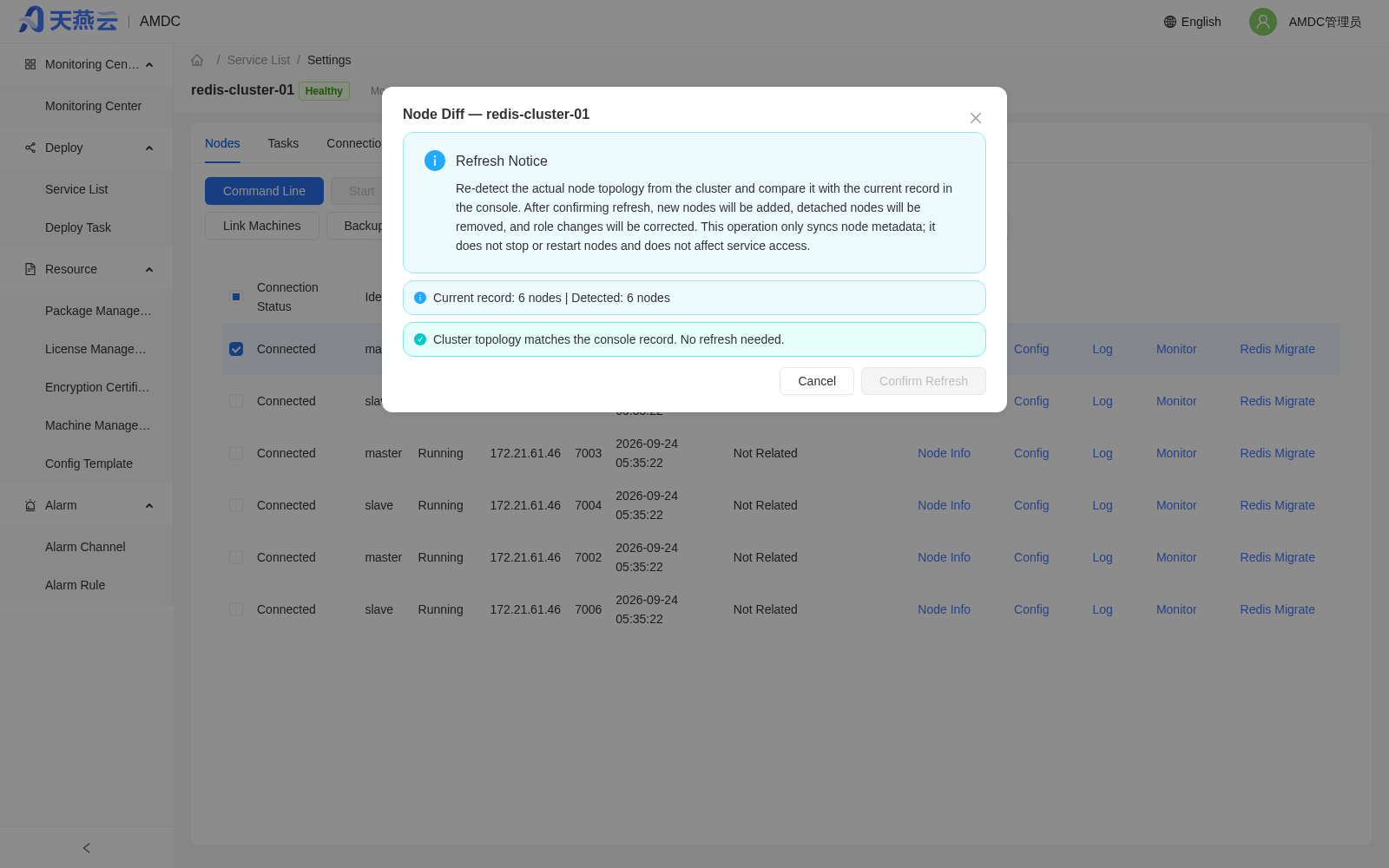This screenshot has height=868, width=1389.
Task: Click Cancel in the Node Diff dialog
Action: 817,381
